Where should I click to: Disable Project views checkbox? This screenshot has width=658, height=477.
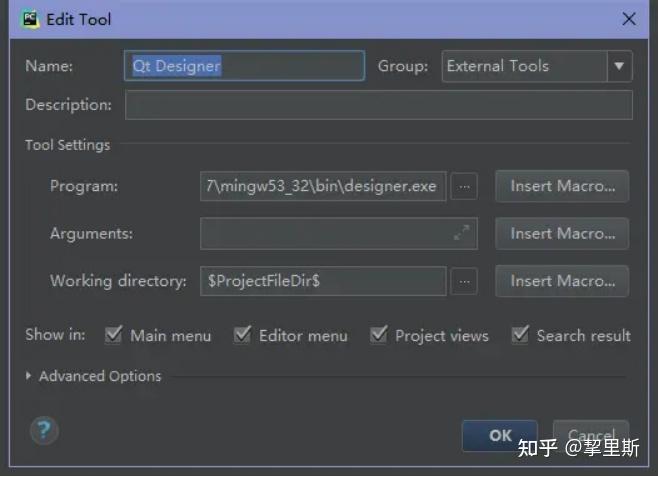pyautogui.click(x=378, y=335)
